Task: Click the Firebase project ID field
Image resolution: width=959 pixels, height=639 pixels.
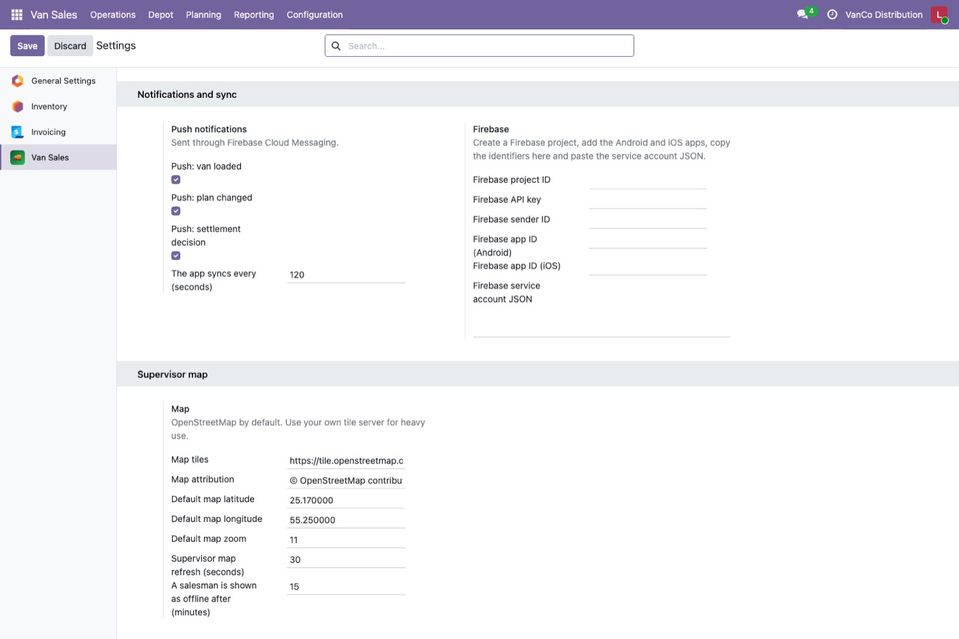Action: [x=648, y=180]
